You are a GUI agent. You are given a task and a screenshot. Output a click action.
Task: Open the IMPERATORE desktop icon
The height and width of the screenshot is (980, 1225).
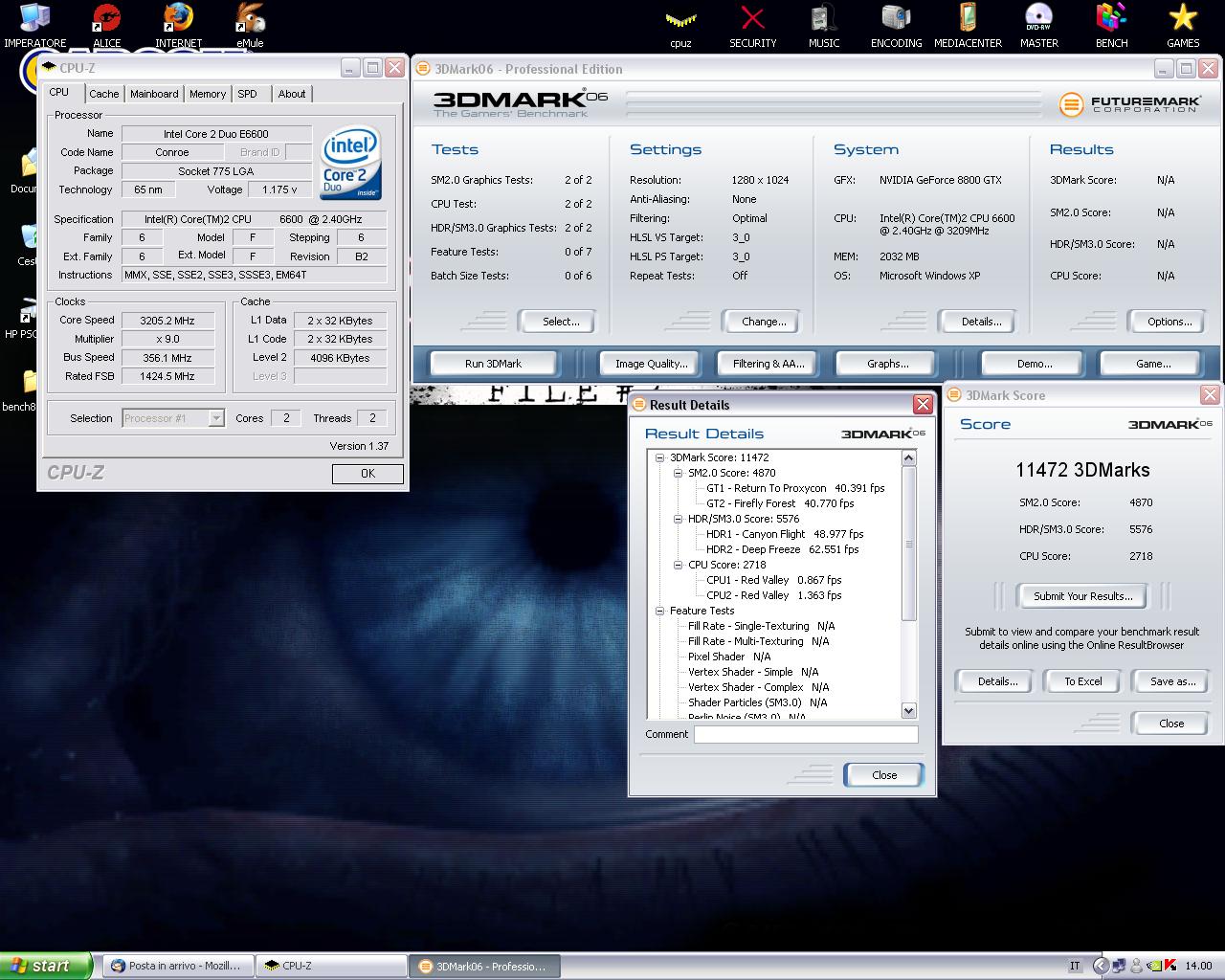tap(34, 24)
